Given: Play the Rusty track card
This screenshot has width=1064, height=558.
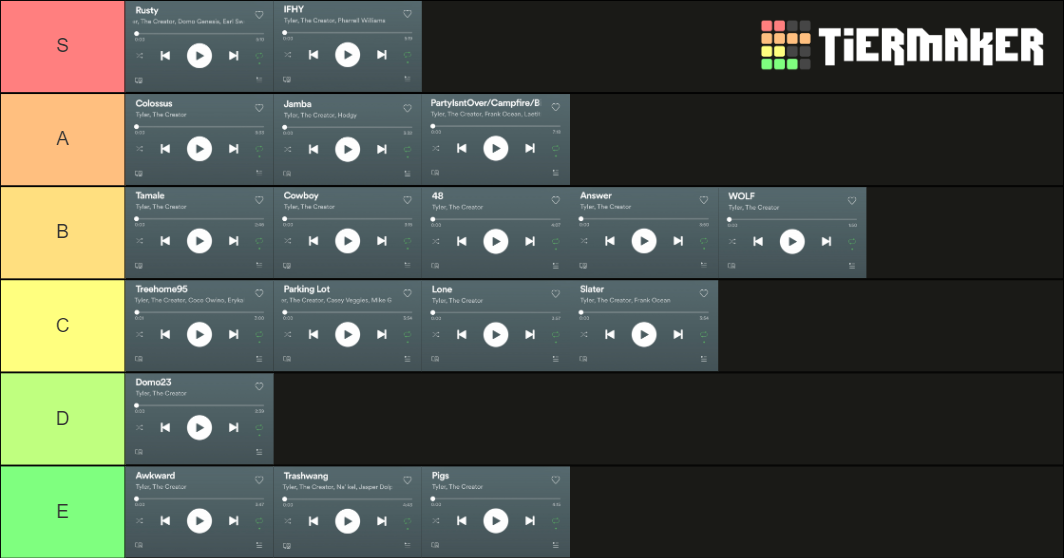Looking at the screenshot, I should [x=200, y=56].
